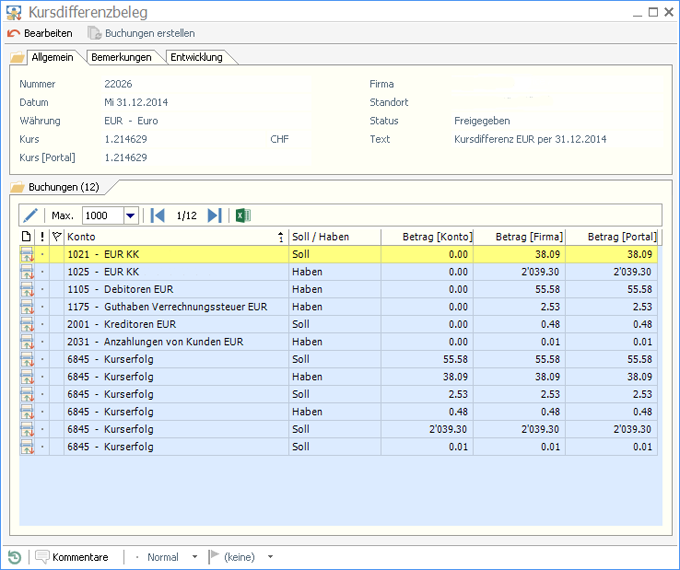Select row 2001 - Kreditoren EUR

point(338,324)
